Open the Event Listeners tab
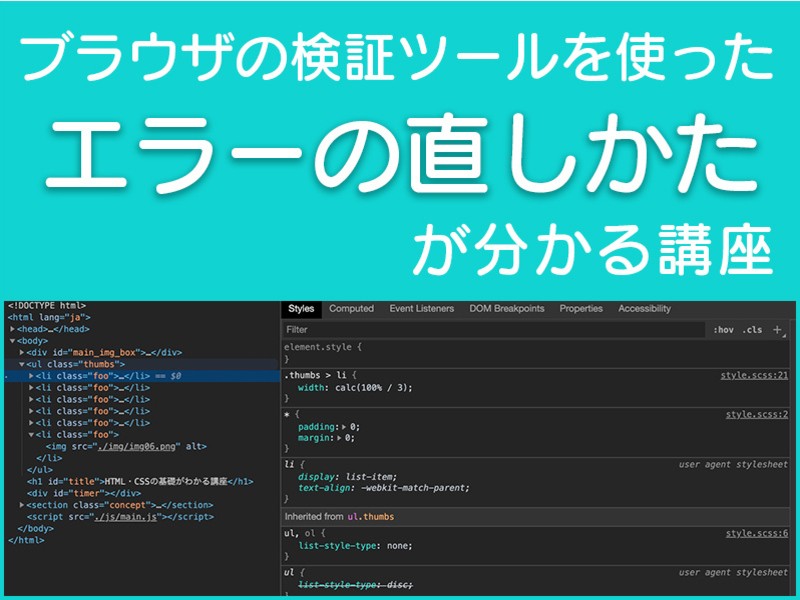This screenshot has height=600, width=800. coord(421,309)
